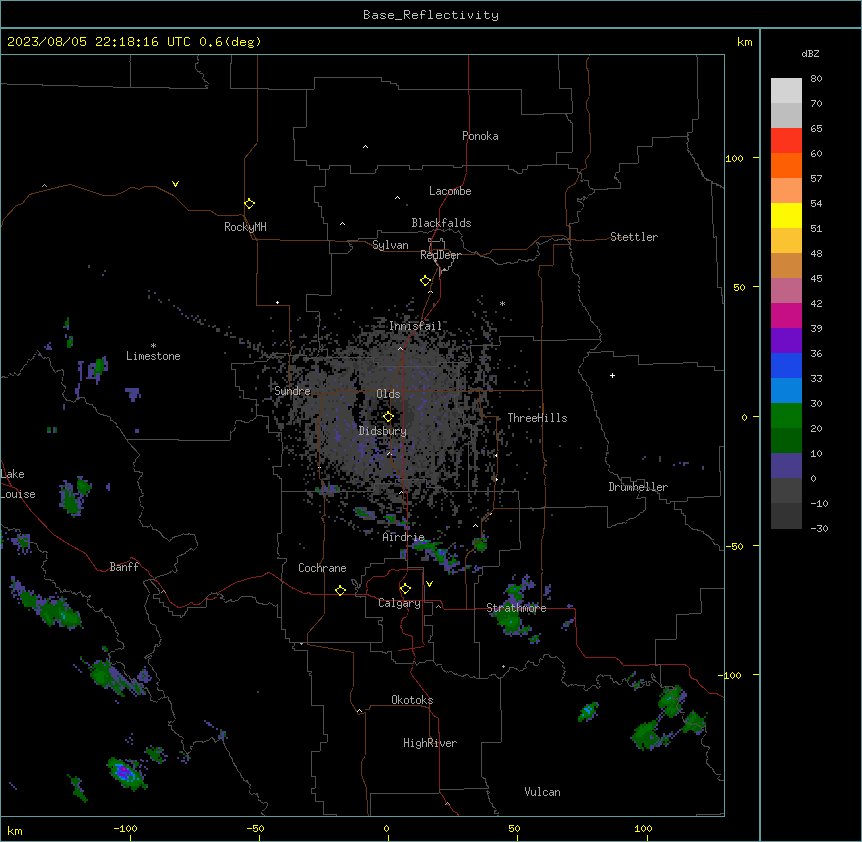Click the white caret marker west of Ponoka
This screenshot has height=842, width=862.
[x=365, y=147]
